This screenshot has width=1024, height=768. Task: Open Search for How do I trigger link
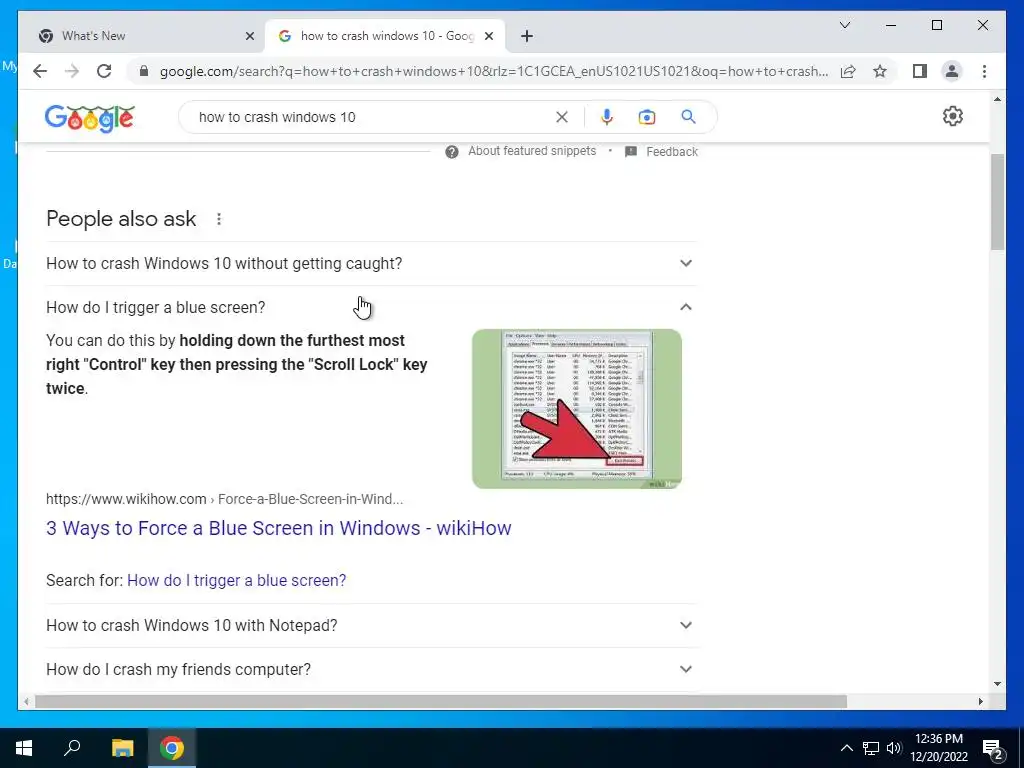click(236, 580)
